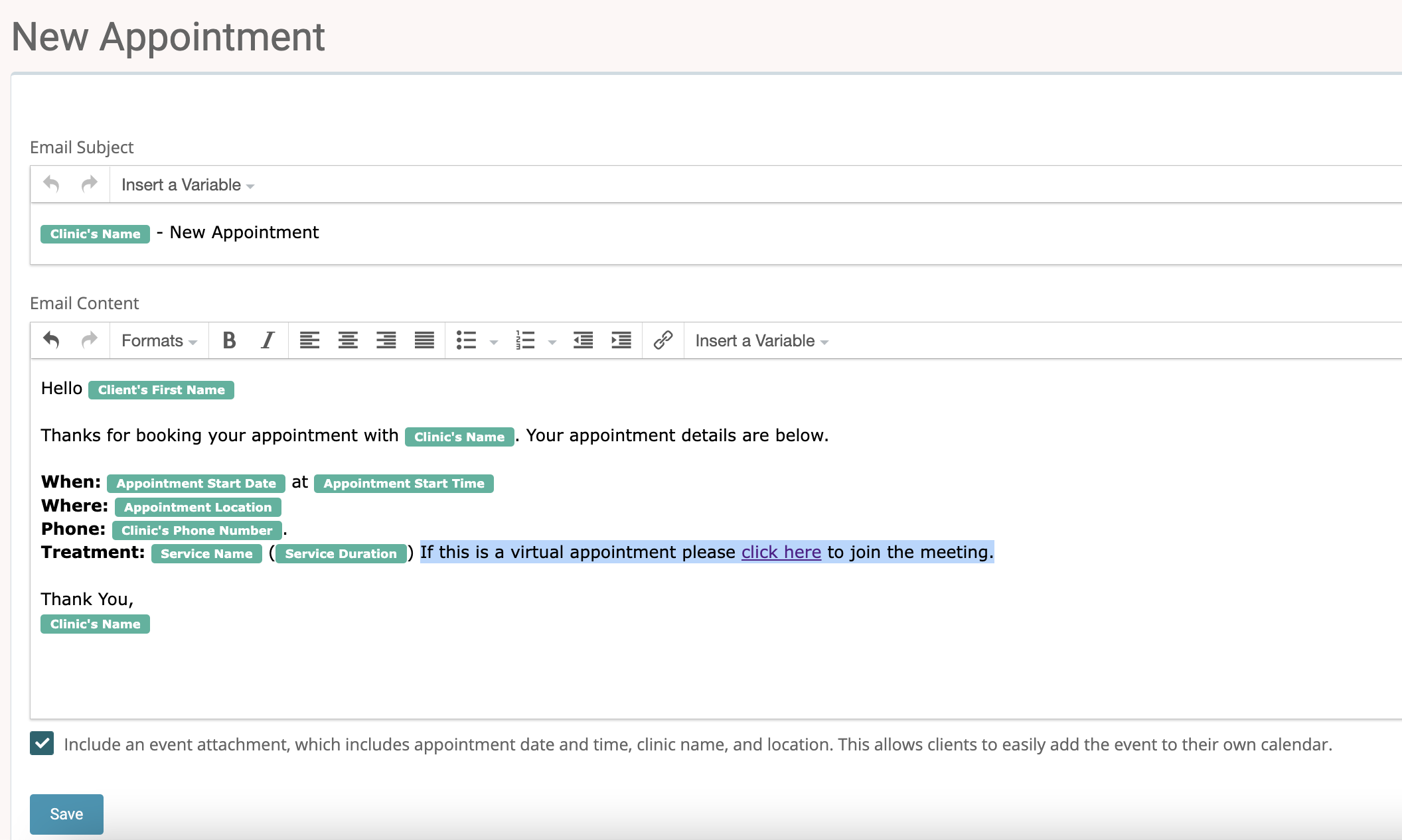Image resolution: width=1402 pixels, height=840 pixels.
Task: Expand numbered list style dropdown arrow
Action: [552, 342]
